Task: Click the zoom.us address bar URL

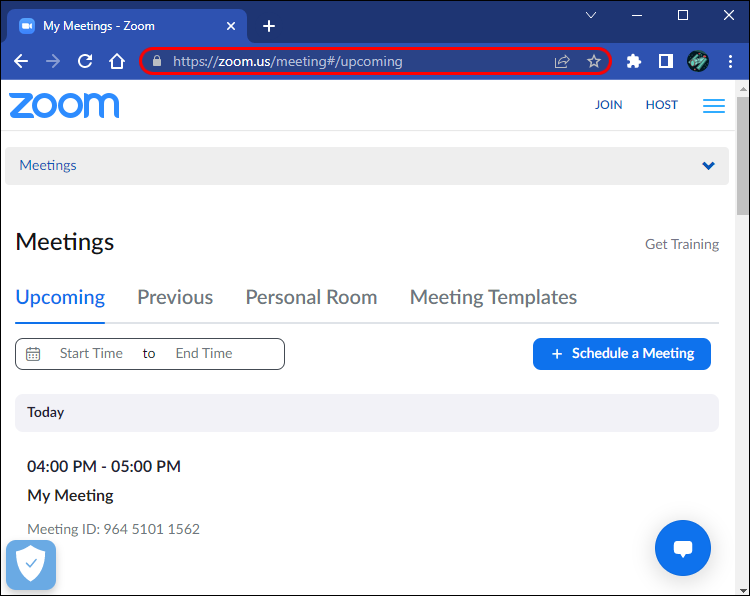Action: click(x=287, y=61)
